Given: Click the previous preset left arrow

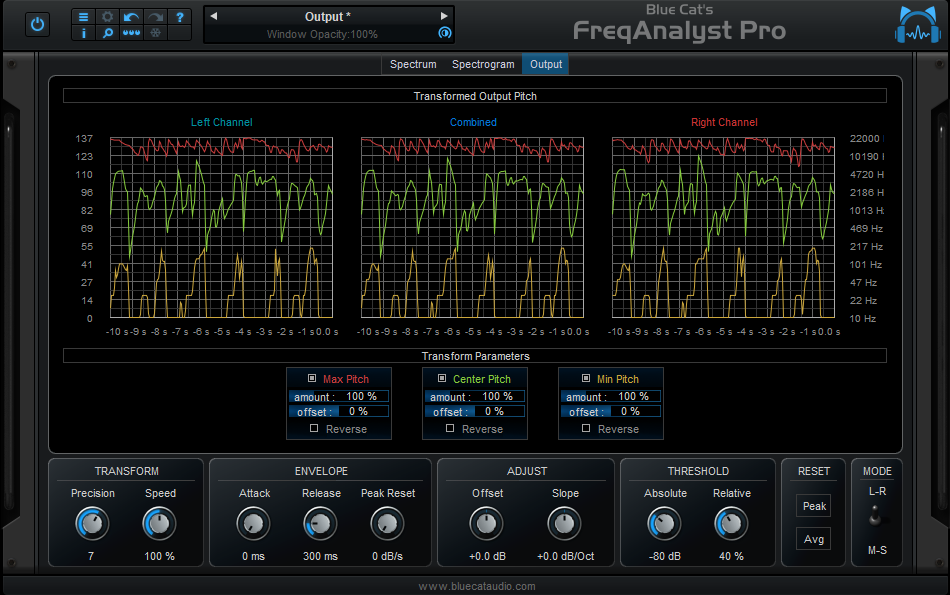Looking at the screenshot, I should (x=212, y=15).
